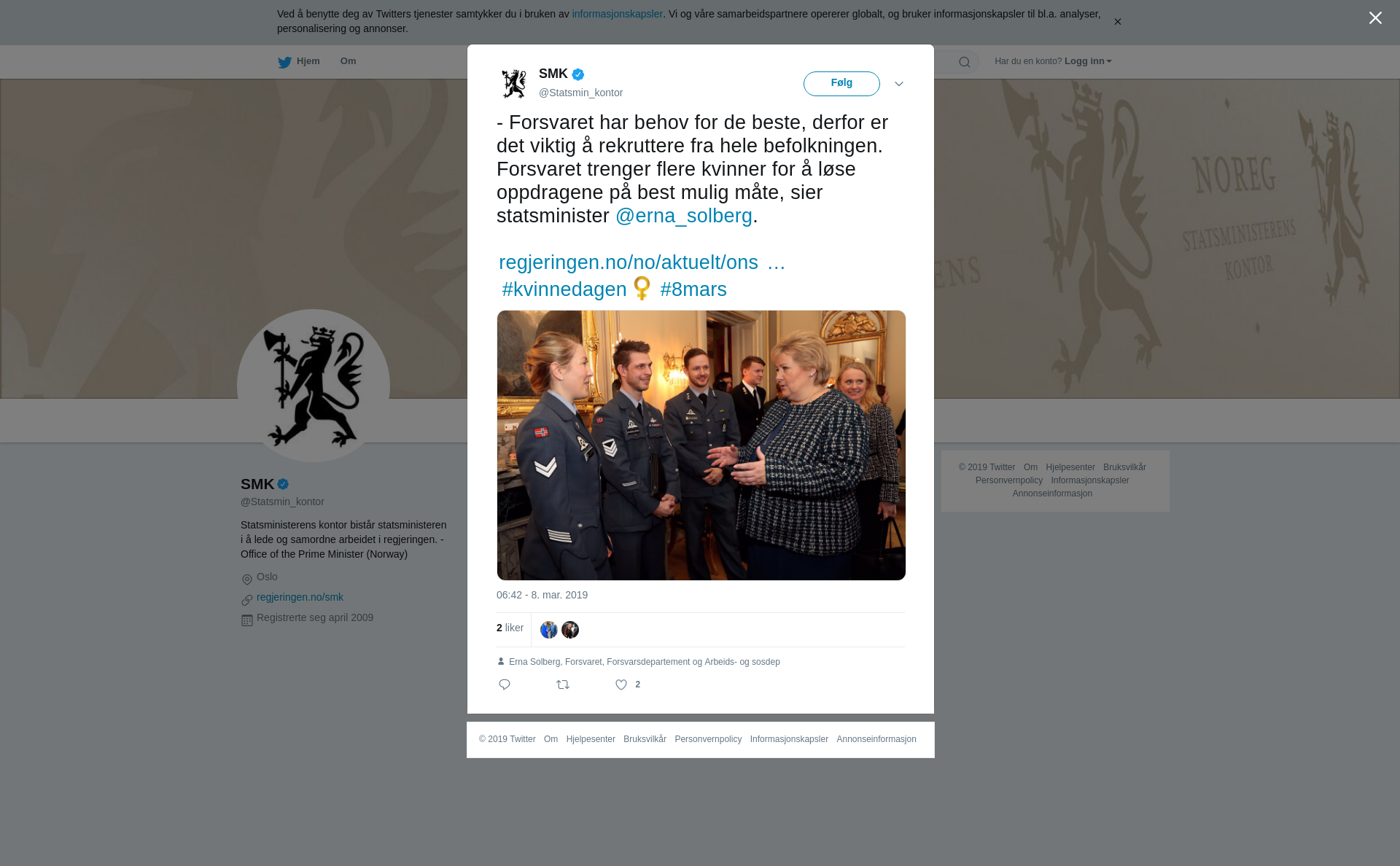Open the @erna_solberg mention link
The image size is (1400, 866).
[x=683, y=216]
